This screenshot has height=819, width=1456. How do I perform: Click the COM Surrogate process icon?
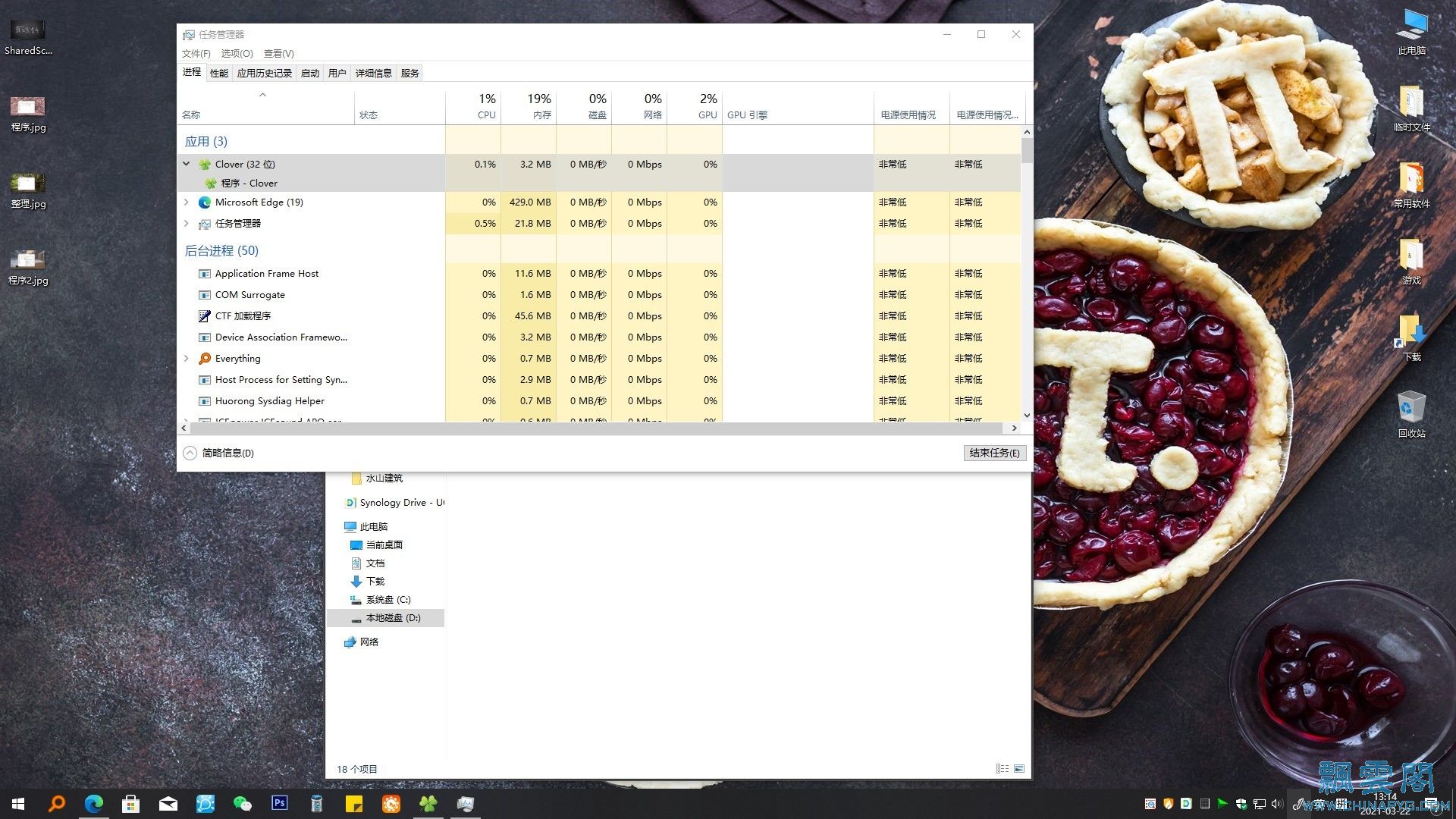coord(205,295)
